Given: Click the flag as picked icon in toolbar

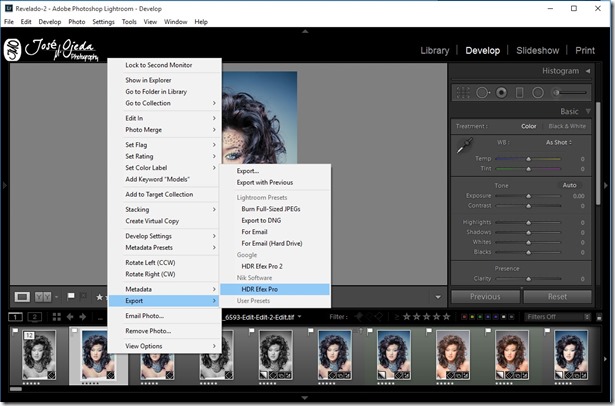Looking at the screenshot, I should coord(71,296).
